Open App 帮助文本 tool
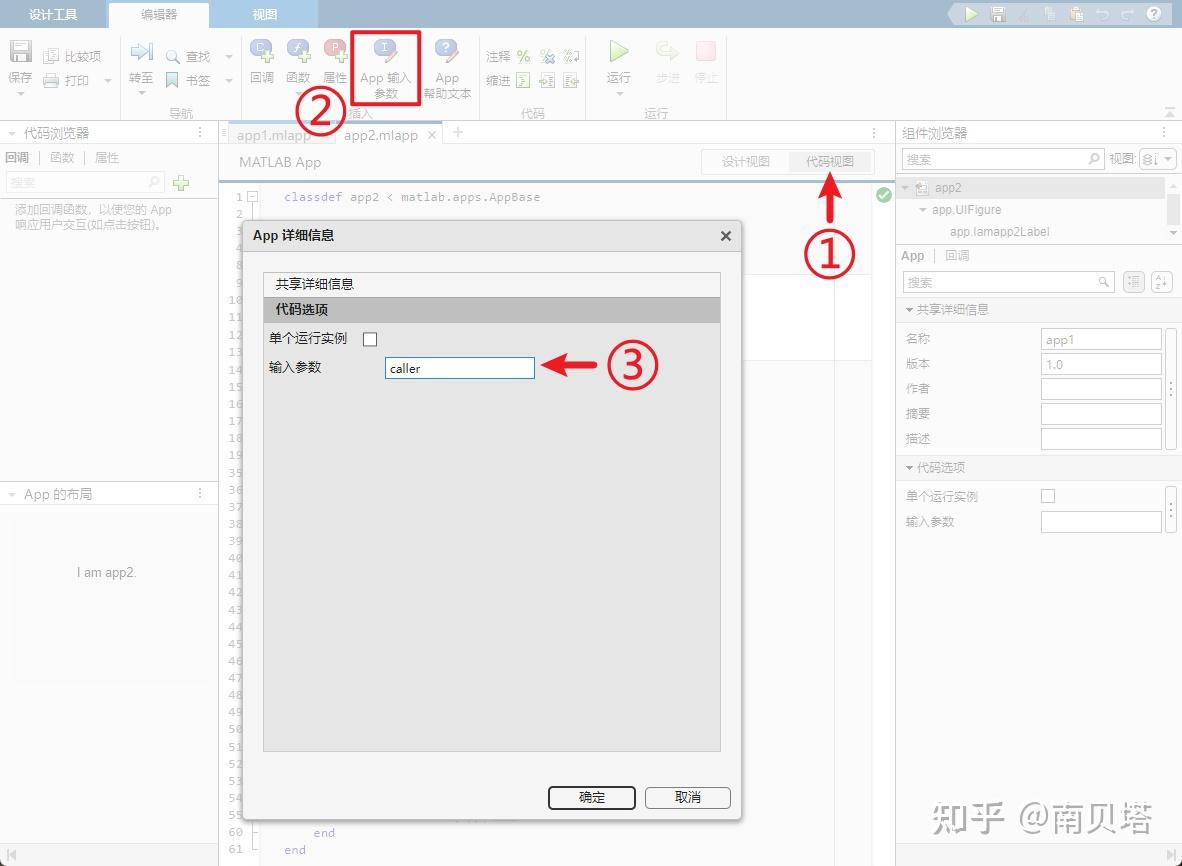This screenshot has width=1182, height=866. point(447,67)
